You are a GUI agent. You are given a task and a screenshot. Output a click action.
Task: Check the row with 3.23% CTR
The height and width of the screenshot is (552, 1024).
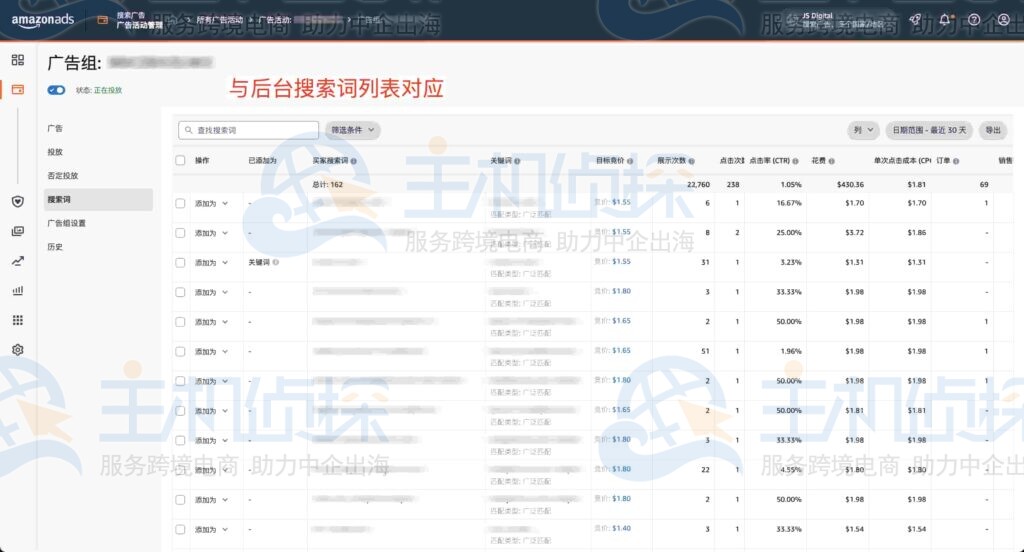pos(180,263)
